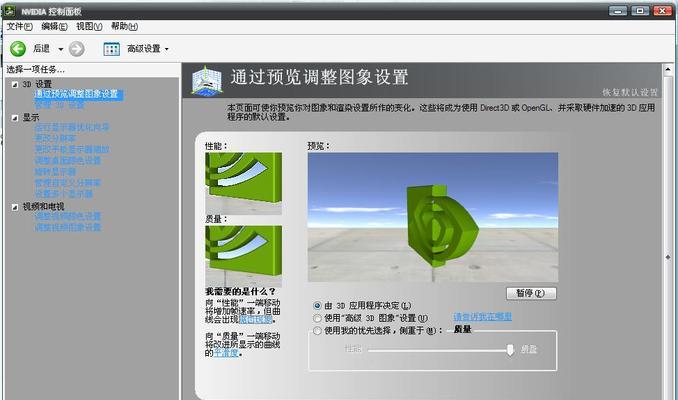Open the 帮助(H) menu
The width and height of the screenshot is (678, 400).
pos(124,27)
